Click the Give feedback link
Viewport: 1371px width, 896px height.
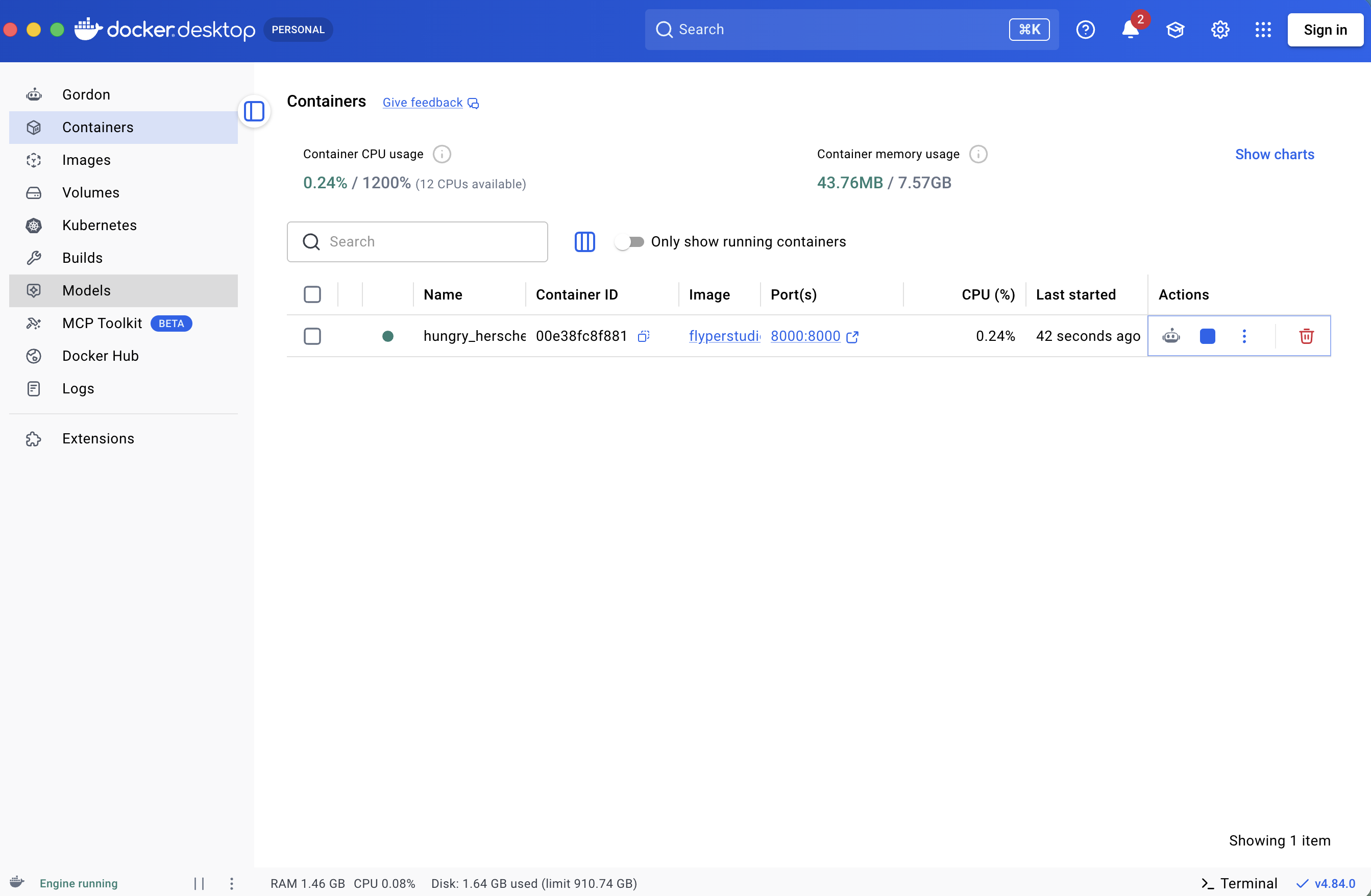click(x=430, y=103)
